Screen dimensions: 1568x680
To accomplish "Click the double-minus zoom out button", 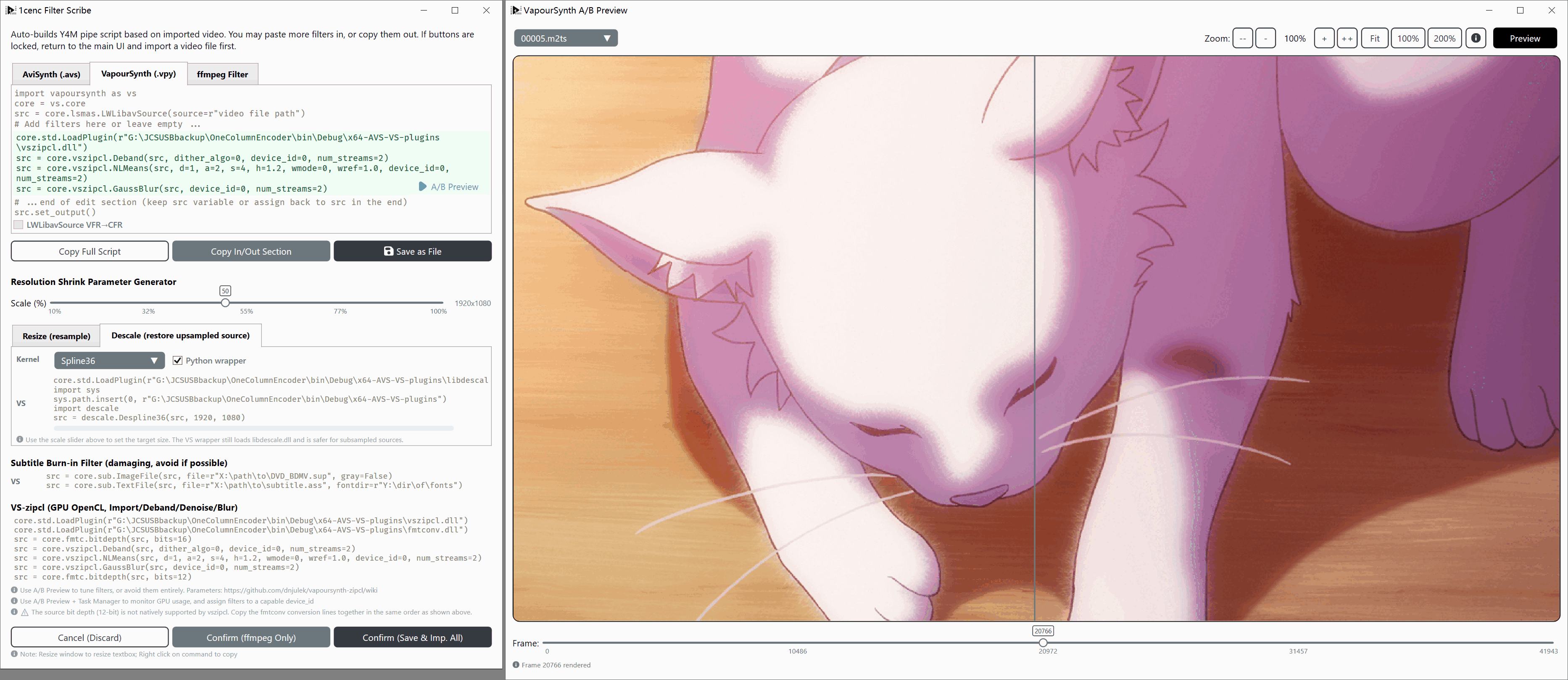I will tap(1242, 38).
